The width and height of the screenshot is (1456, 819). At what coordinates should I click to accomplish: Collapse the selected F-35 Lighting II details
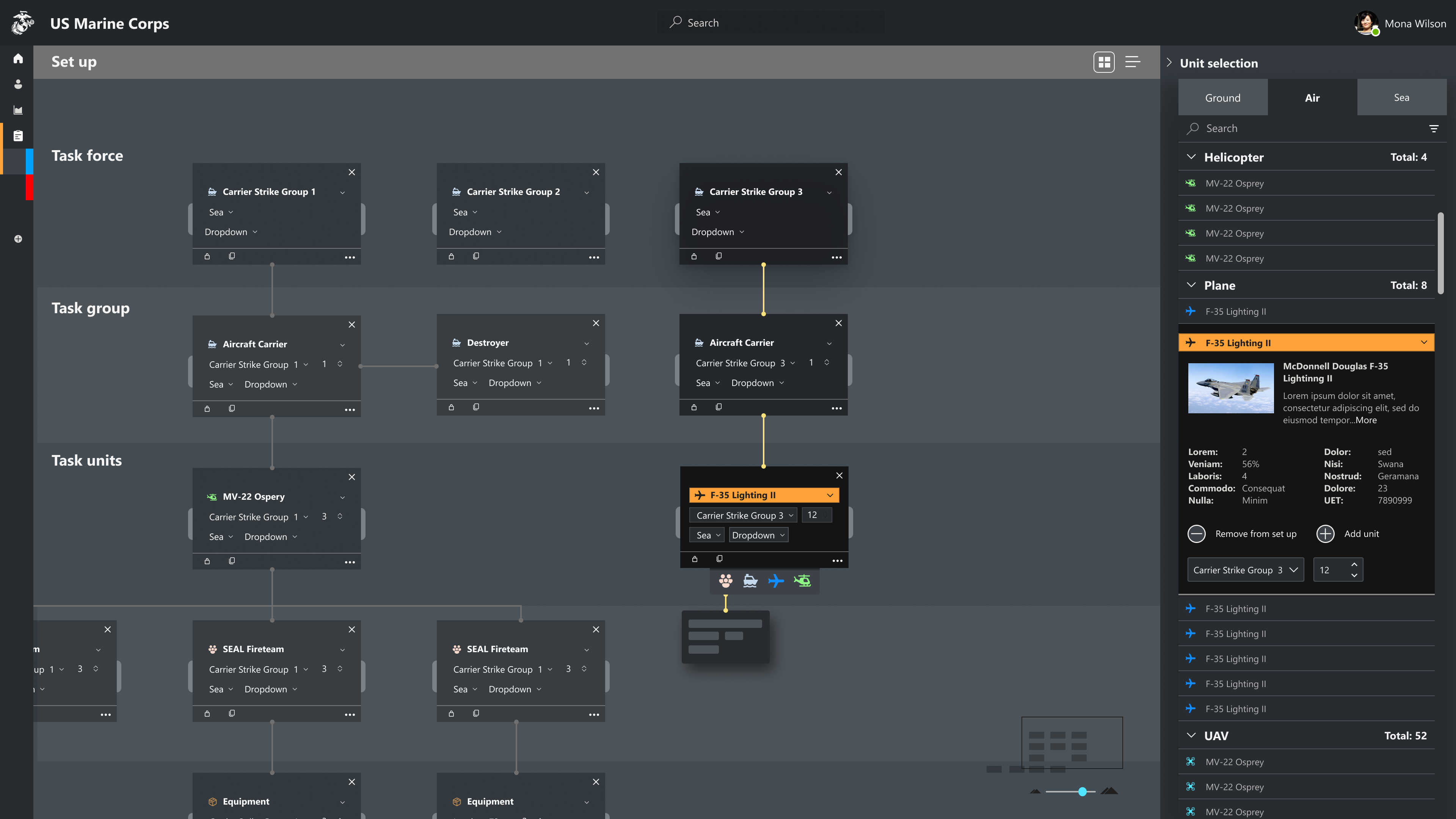[1424, 342]
